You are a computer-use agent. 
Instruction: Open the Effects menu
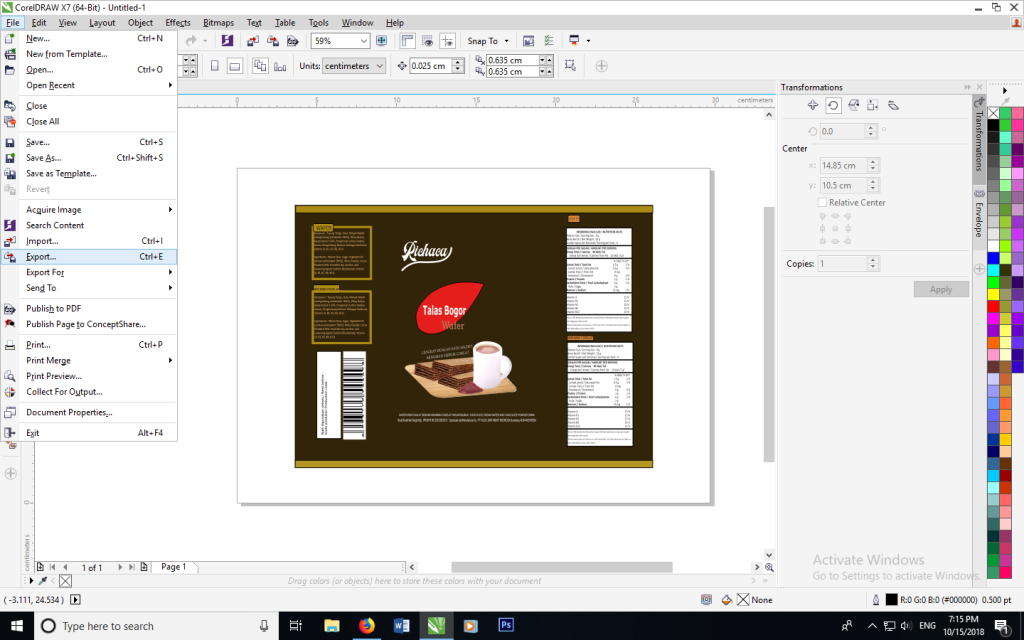[178, 22]
